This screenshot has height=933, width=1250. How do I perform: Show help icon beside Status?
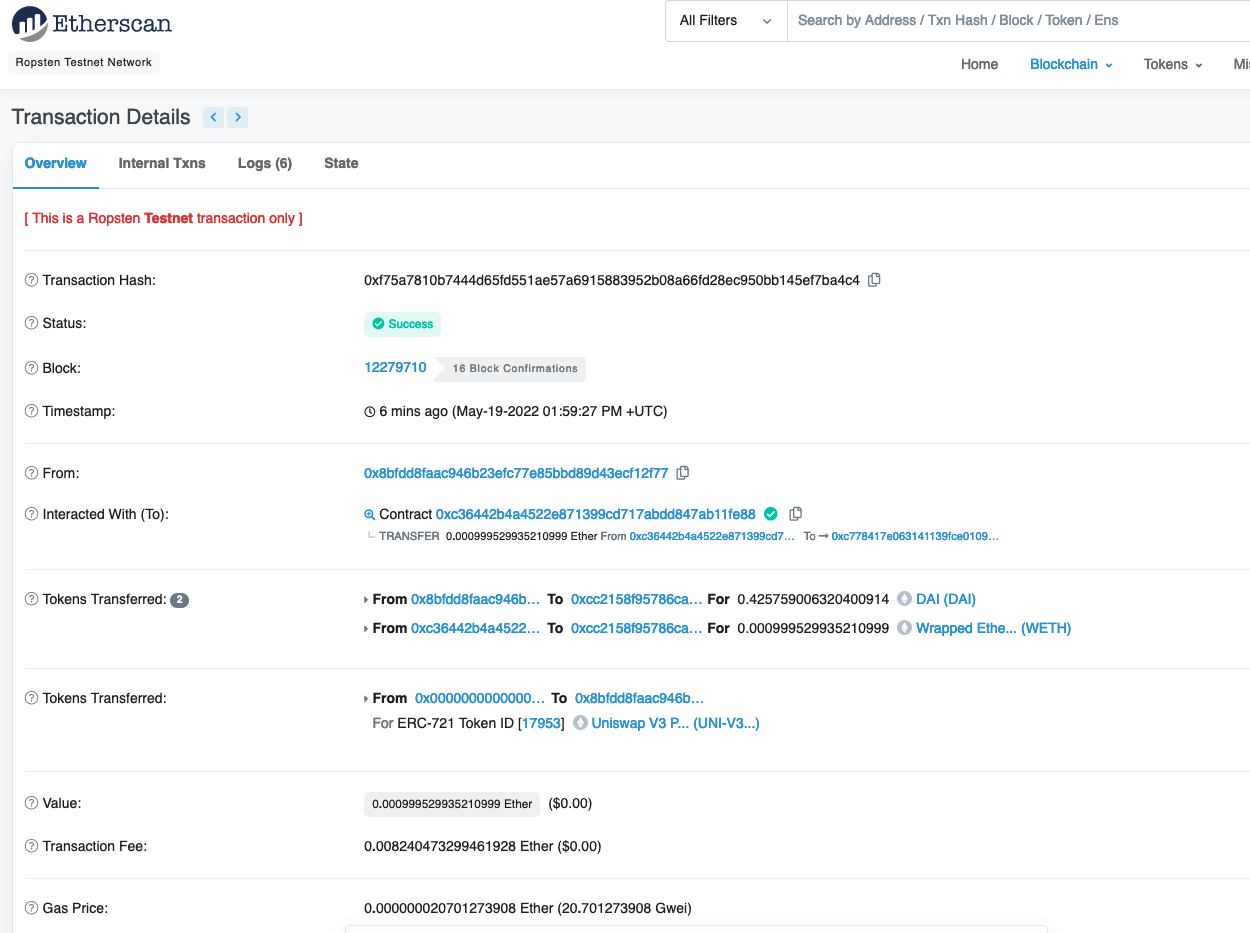(31, 324)
